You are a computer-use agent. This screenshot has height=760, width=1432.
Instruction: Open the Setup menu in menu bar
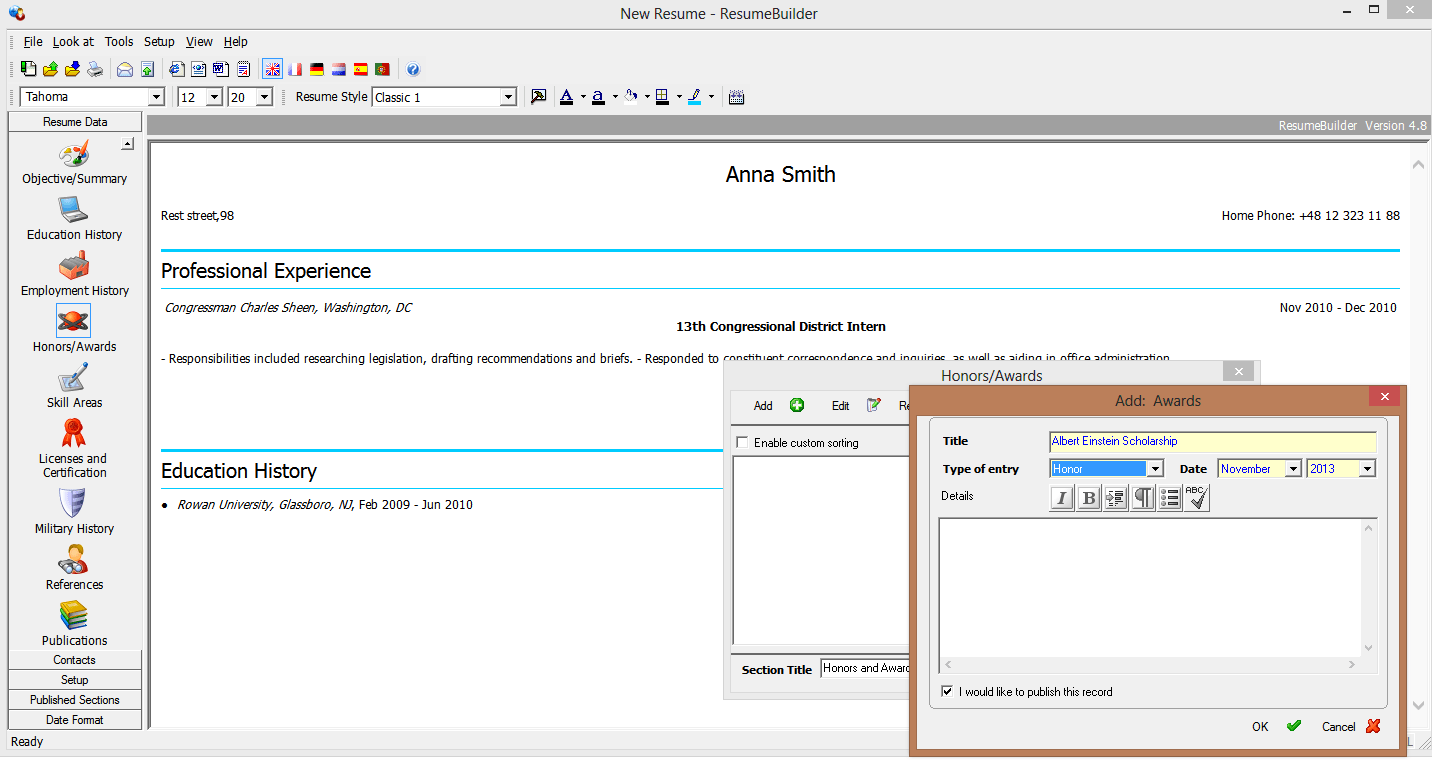click(159, 42)
